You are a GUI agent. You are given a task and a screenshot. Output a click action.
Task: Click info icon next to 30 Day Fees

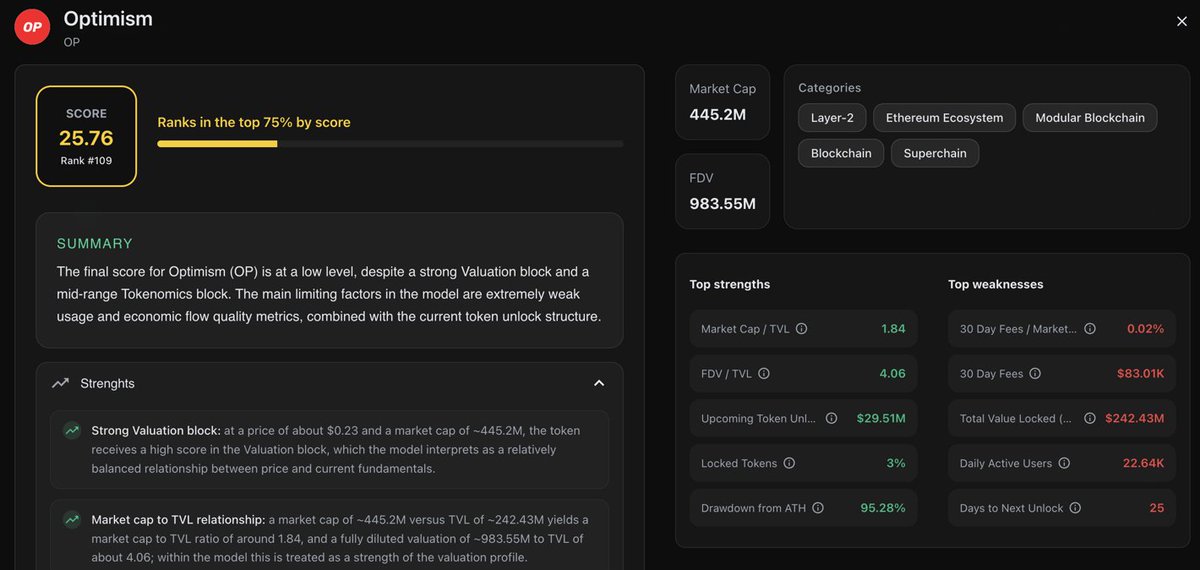1035,374
